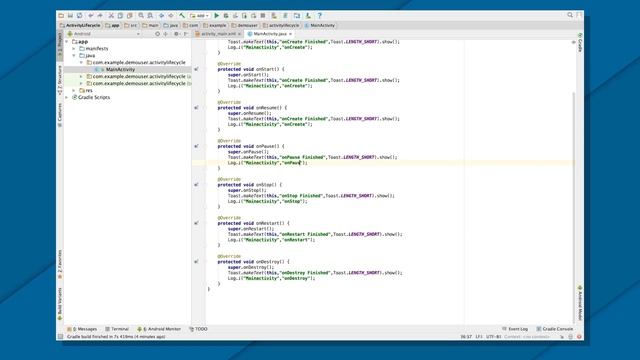Click the onStart override gutter icon
Viewport: 640px width, 360px height.
(196, 69)
